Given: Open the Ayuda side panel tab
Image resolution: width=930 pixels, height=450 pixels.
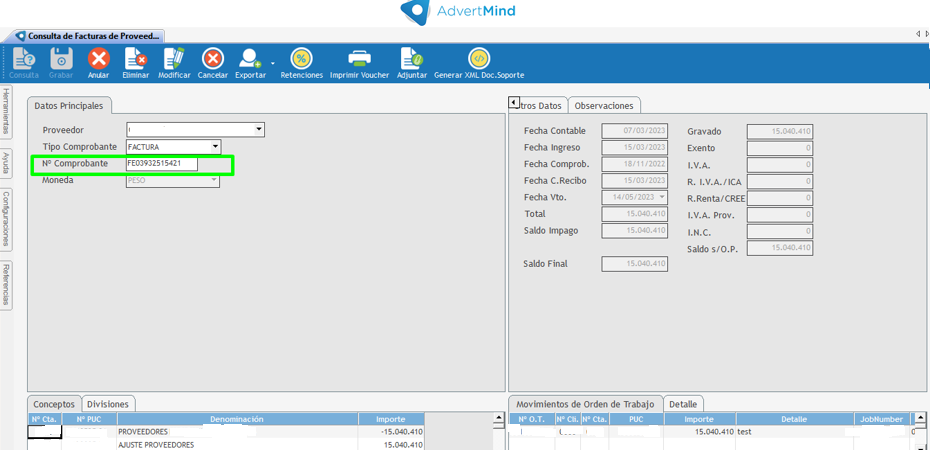Looking at the screenshot, I should pyautogui.click(x=6, y=163).
